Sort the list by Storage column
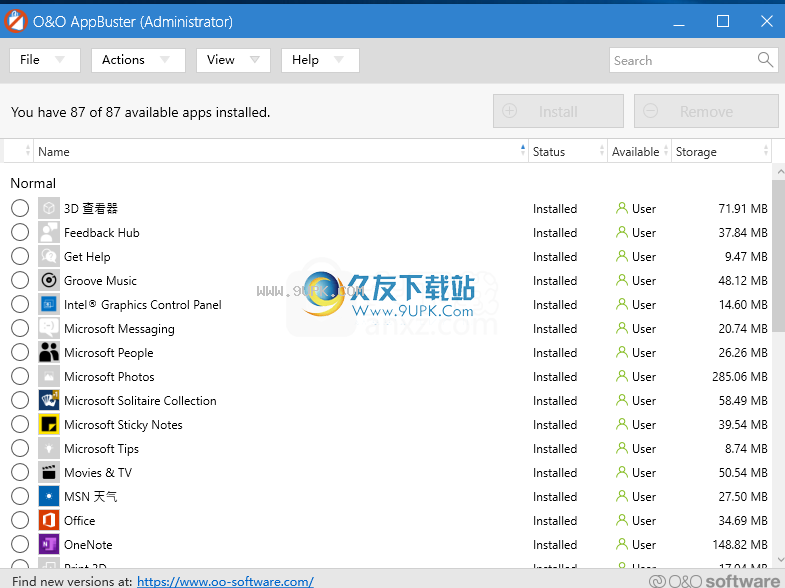The image size is (785, 588). [x=721, y=151]
